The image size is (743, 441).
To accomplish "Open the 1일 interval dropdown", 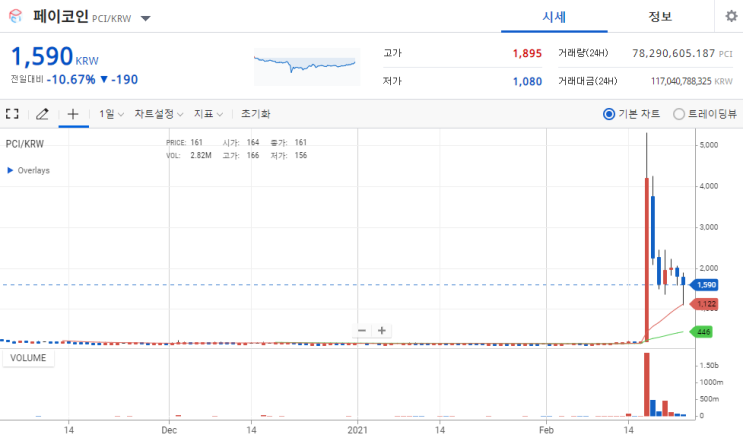I will coord(111,114).
